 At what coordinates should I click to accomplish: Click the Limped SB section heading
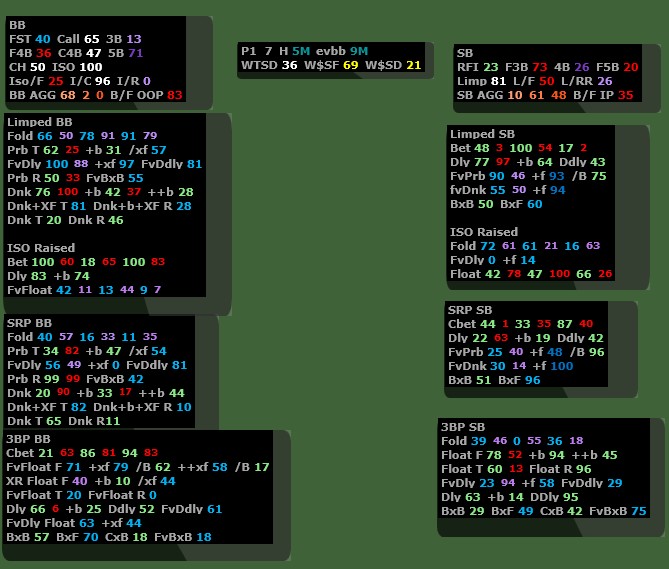[482, 134]
